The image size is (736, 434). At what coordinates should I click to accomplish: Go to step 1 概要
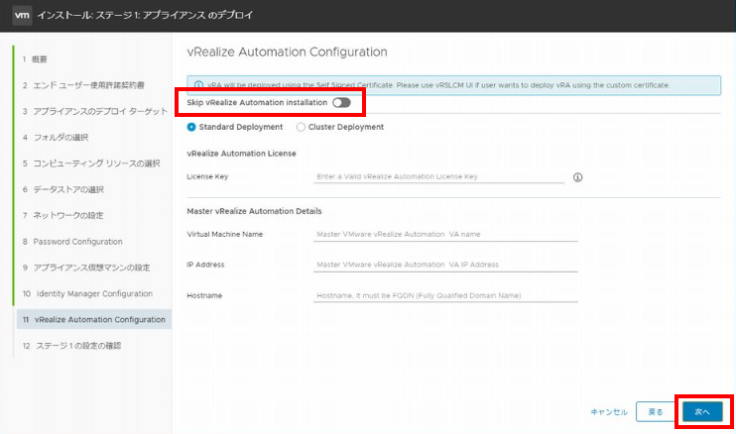[x=35, y=59]
